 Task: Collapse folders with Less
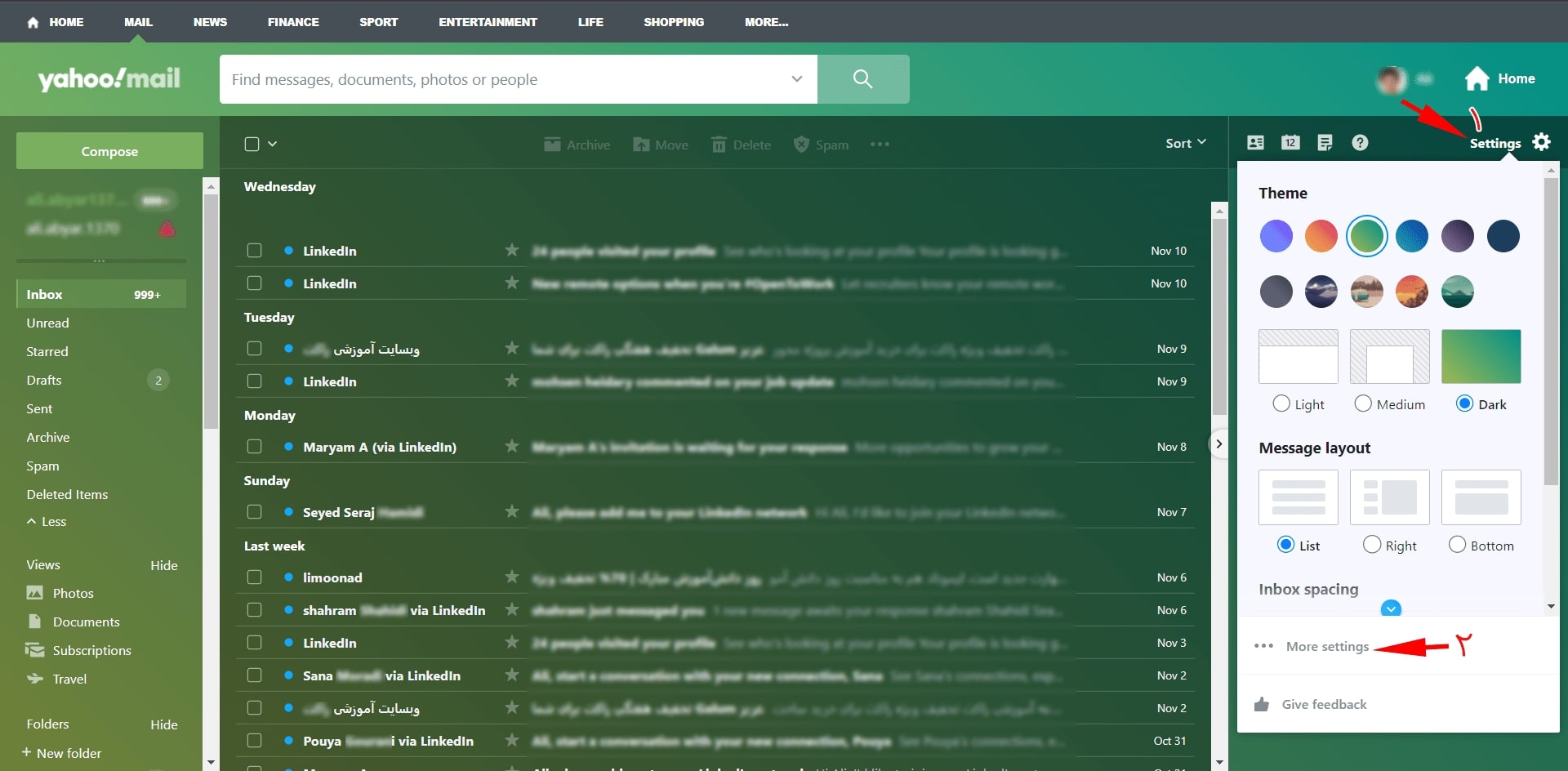[x=47, y=521]
